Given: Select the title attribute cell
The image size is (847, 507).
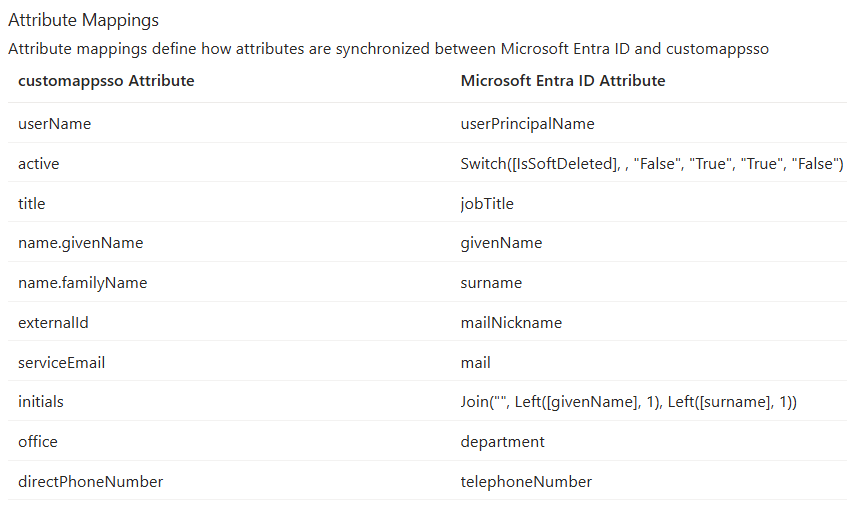Looking at the screenshot, I should tap(31, 204).
